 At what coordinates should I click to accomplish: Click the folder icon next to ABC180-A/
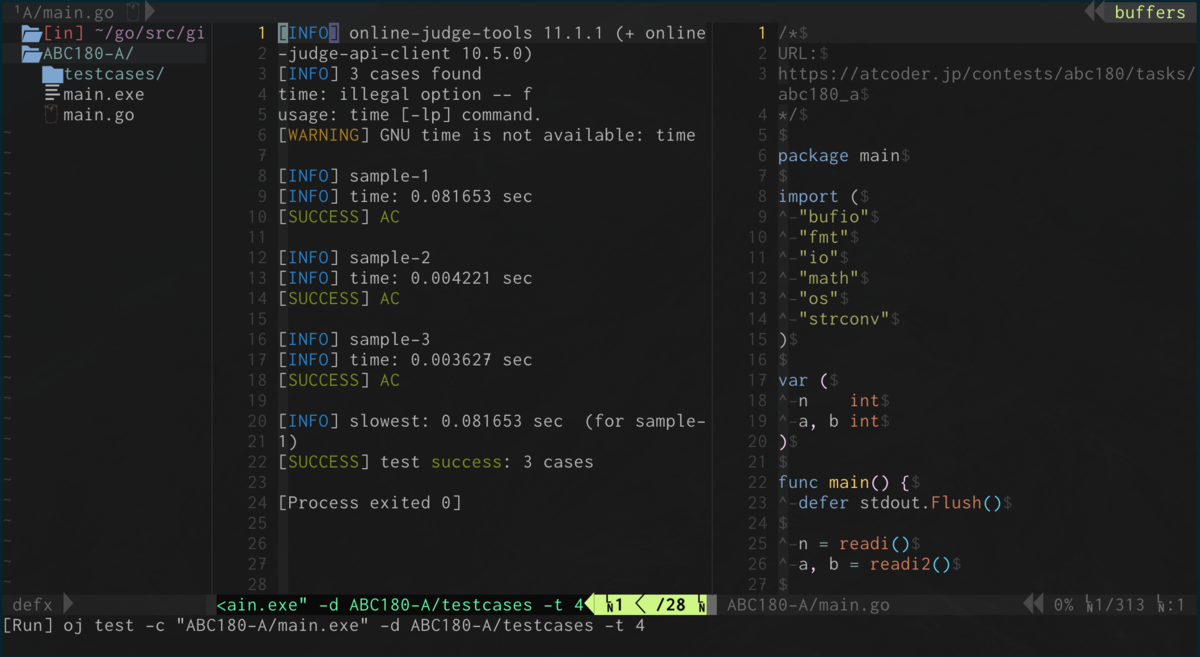(31, 54)
